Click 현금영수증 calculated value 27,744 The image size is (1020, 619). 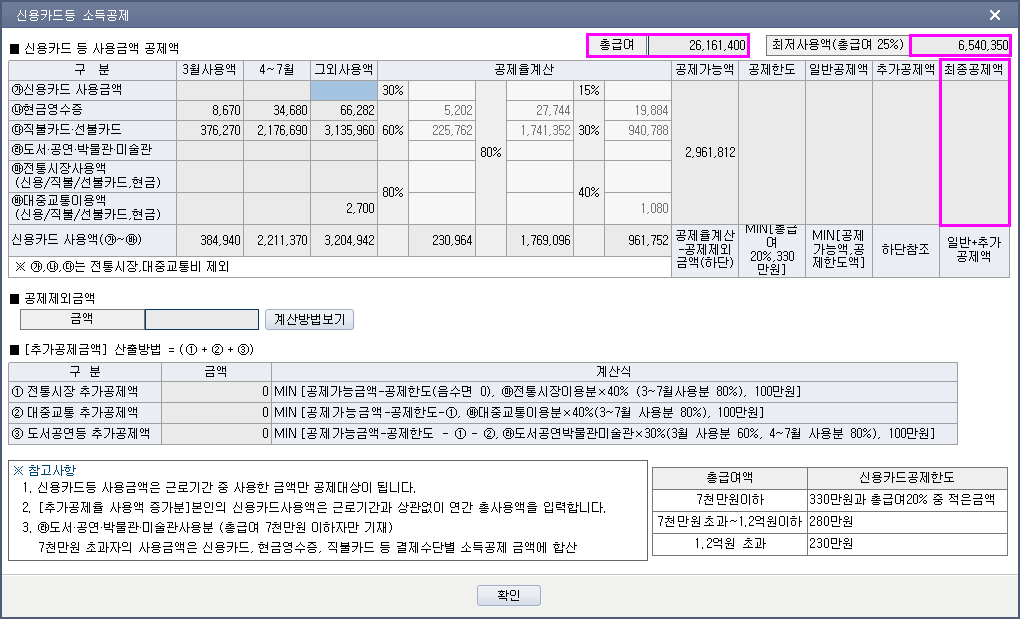(539, 111)
